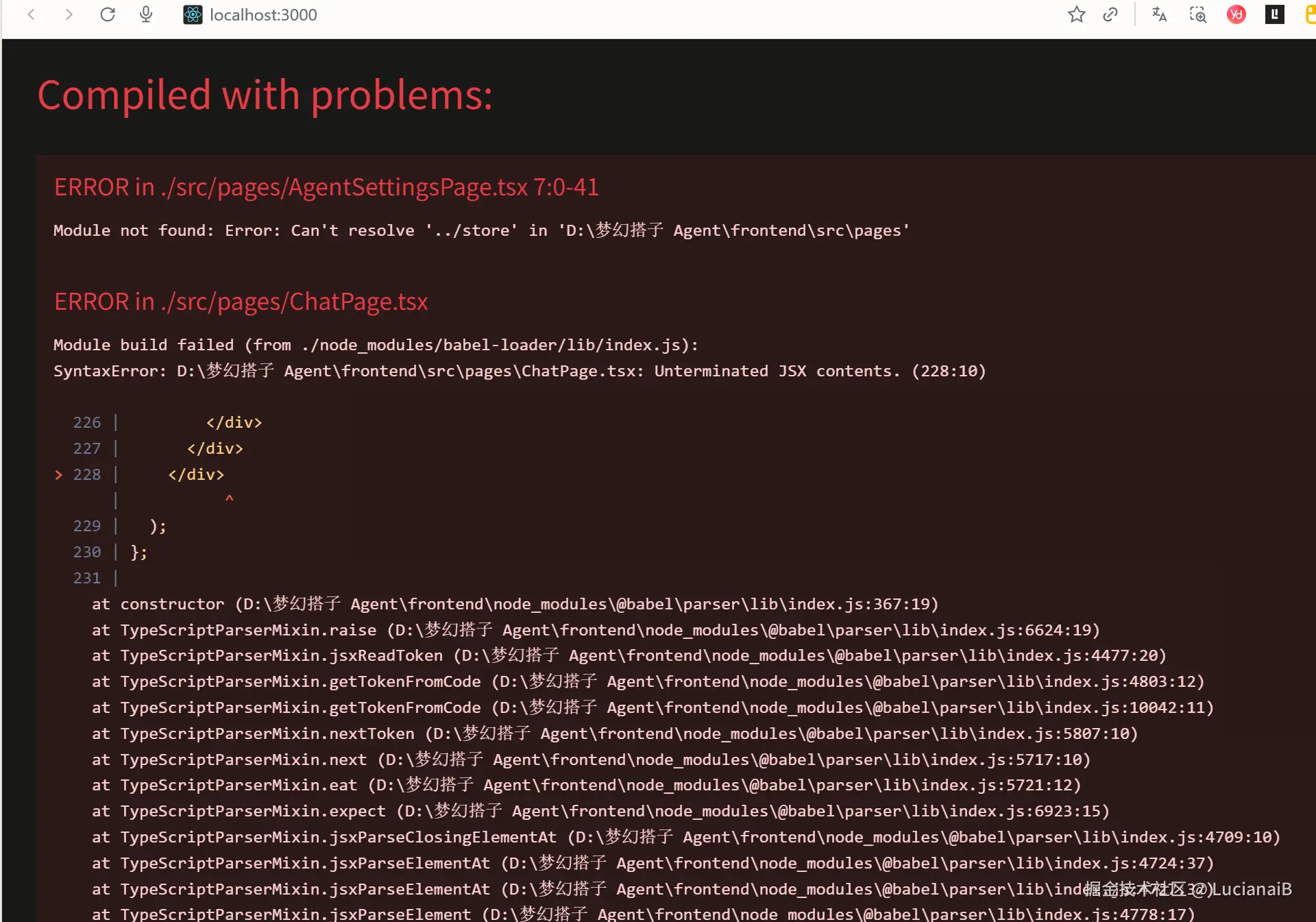
Task: Click the localhost:3000 address field
Action: [263, 14]
